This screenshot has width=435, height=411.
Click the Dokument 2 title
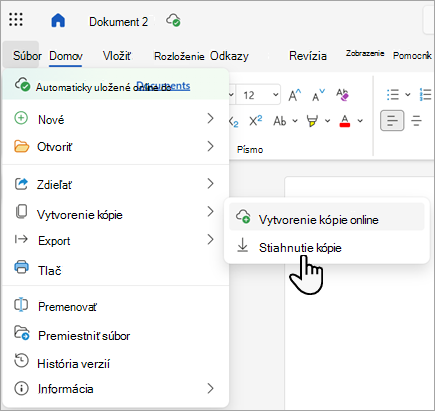pos(118,22)
